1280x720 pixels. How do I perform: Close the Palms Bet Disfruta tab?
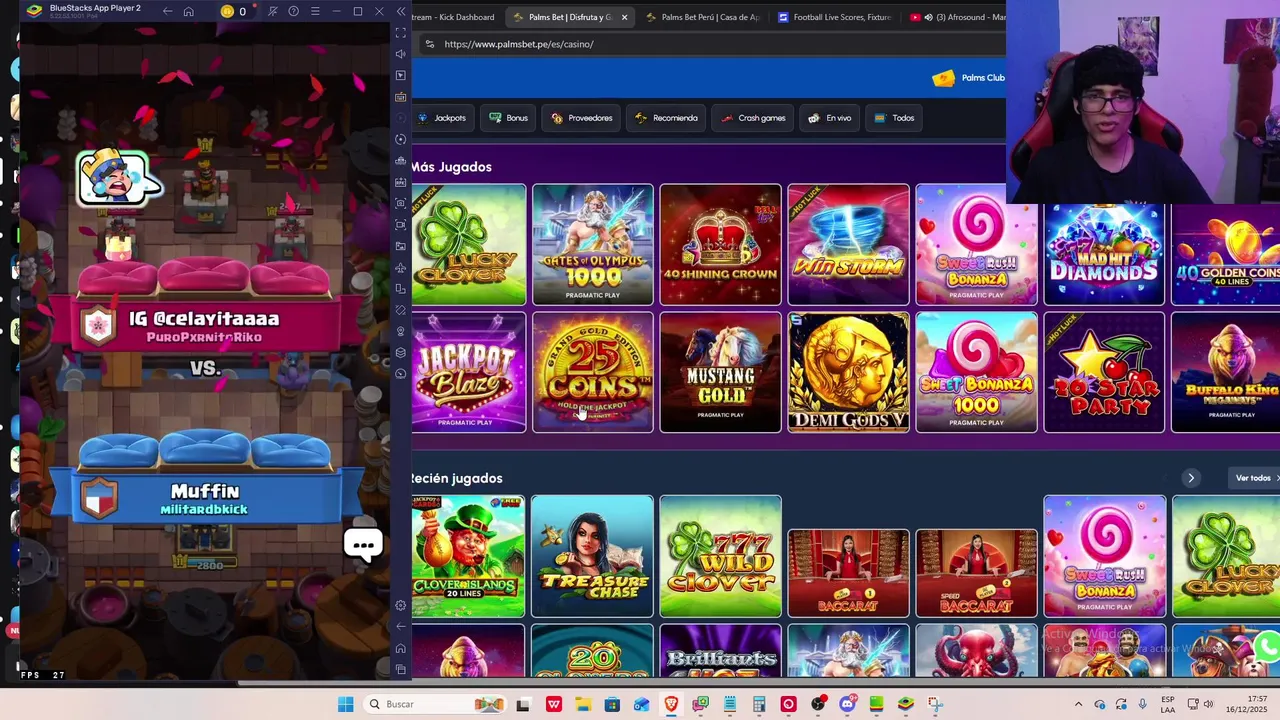click(x=625, y=17)
